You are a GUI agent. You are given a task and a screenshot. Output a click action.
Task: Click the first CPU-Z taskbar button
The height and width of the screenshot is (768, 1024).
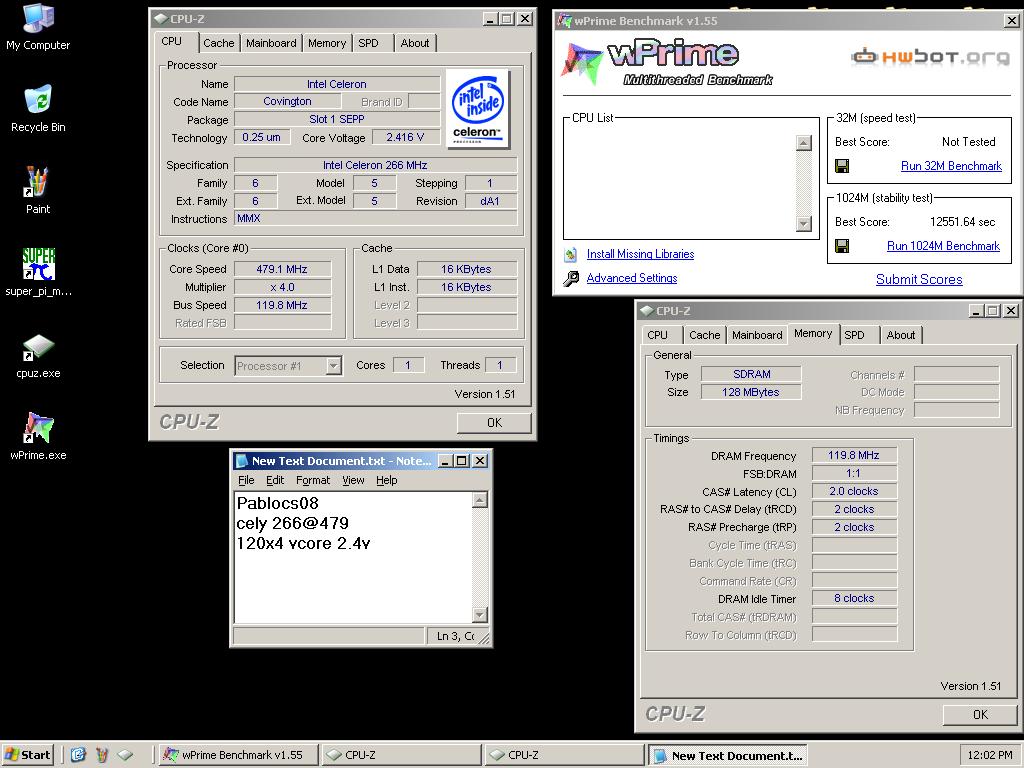coord(401,755)
